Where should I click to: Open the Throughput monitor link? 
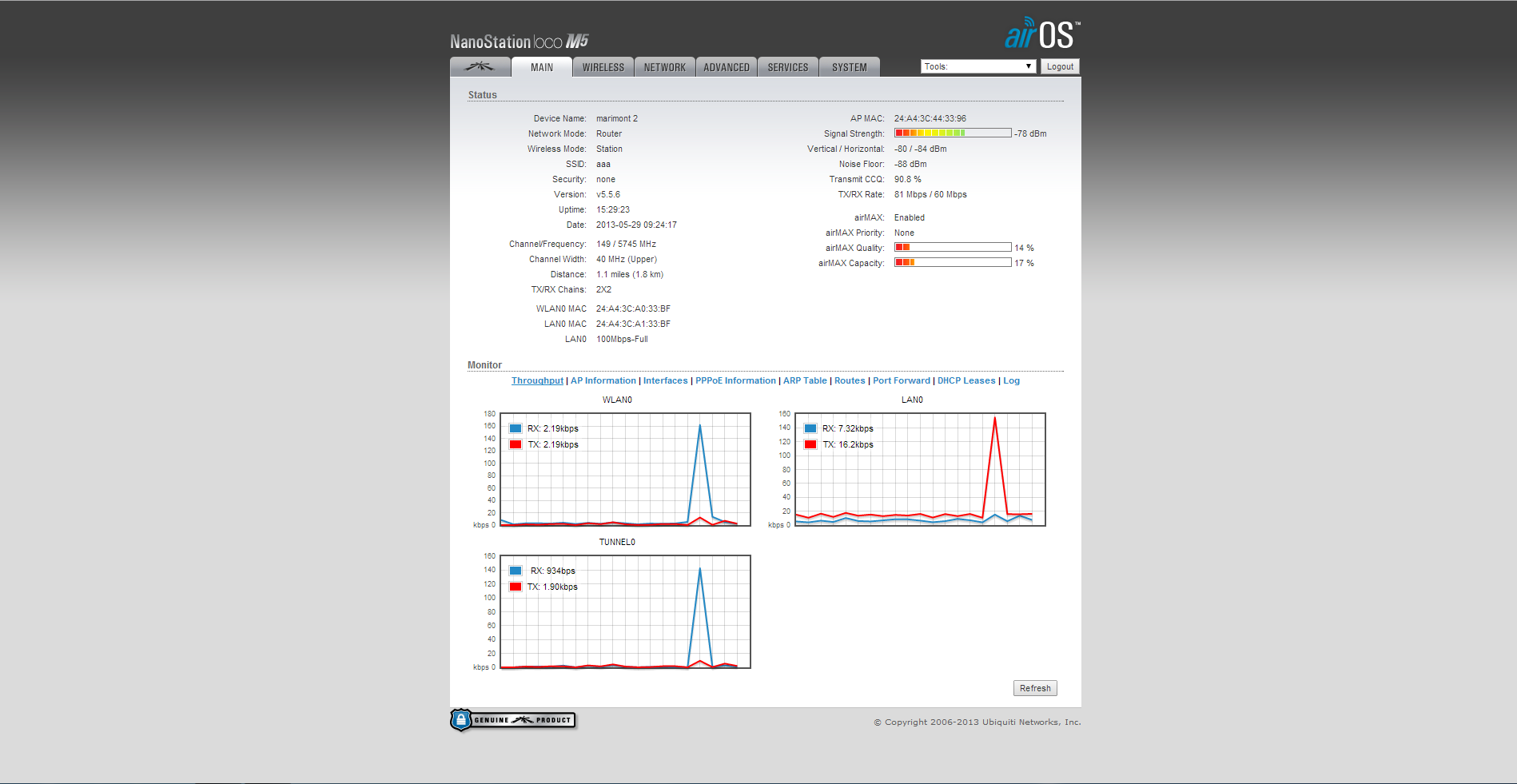537,380
